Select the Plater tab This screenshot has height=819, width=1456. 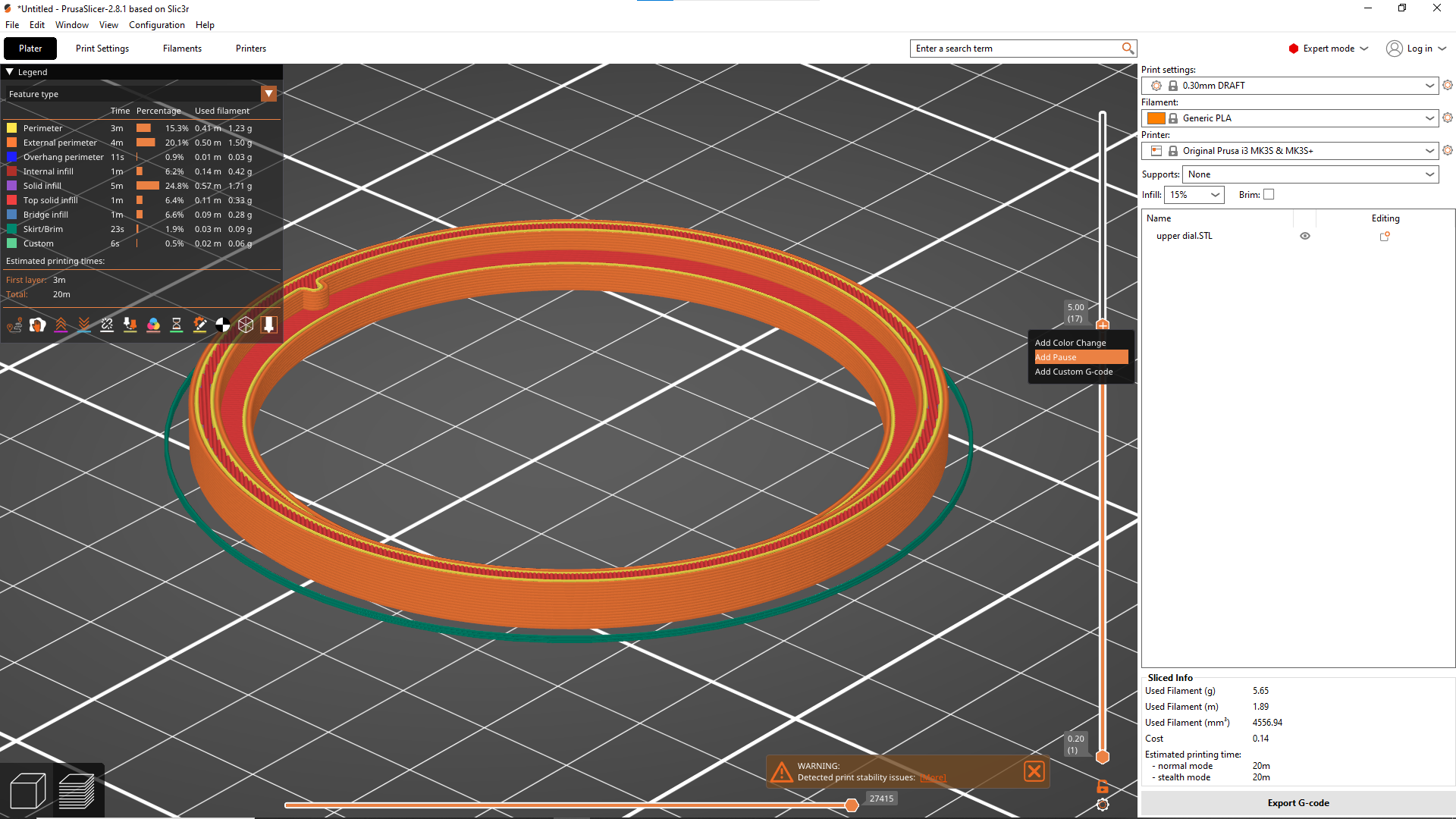point(30,49)
